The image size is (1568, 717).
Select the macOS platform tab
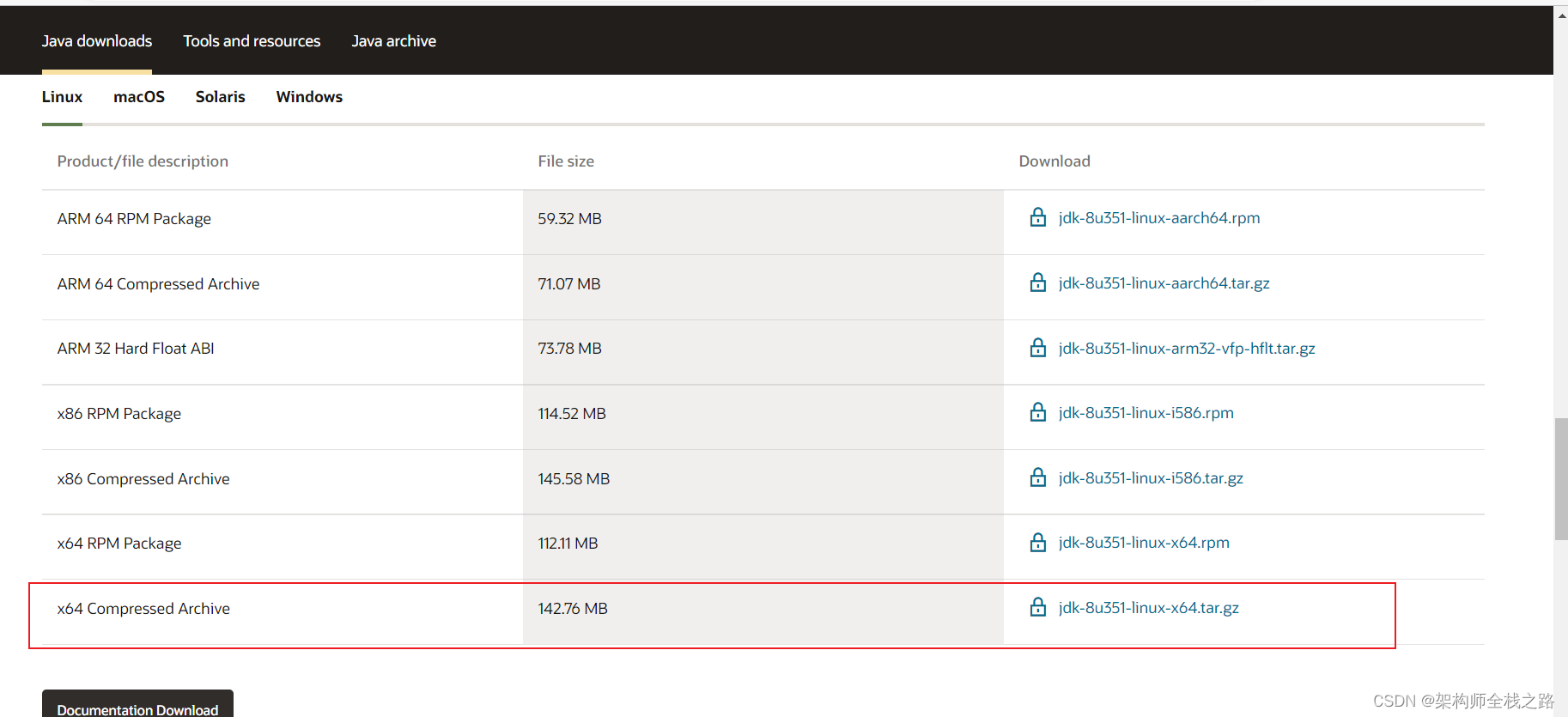[x=139, y=97]
